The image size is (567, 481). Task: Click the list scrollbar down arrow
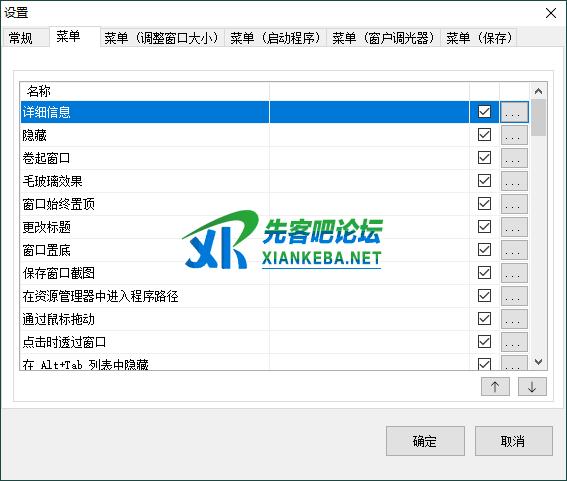[x=538, y=362]
